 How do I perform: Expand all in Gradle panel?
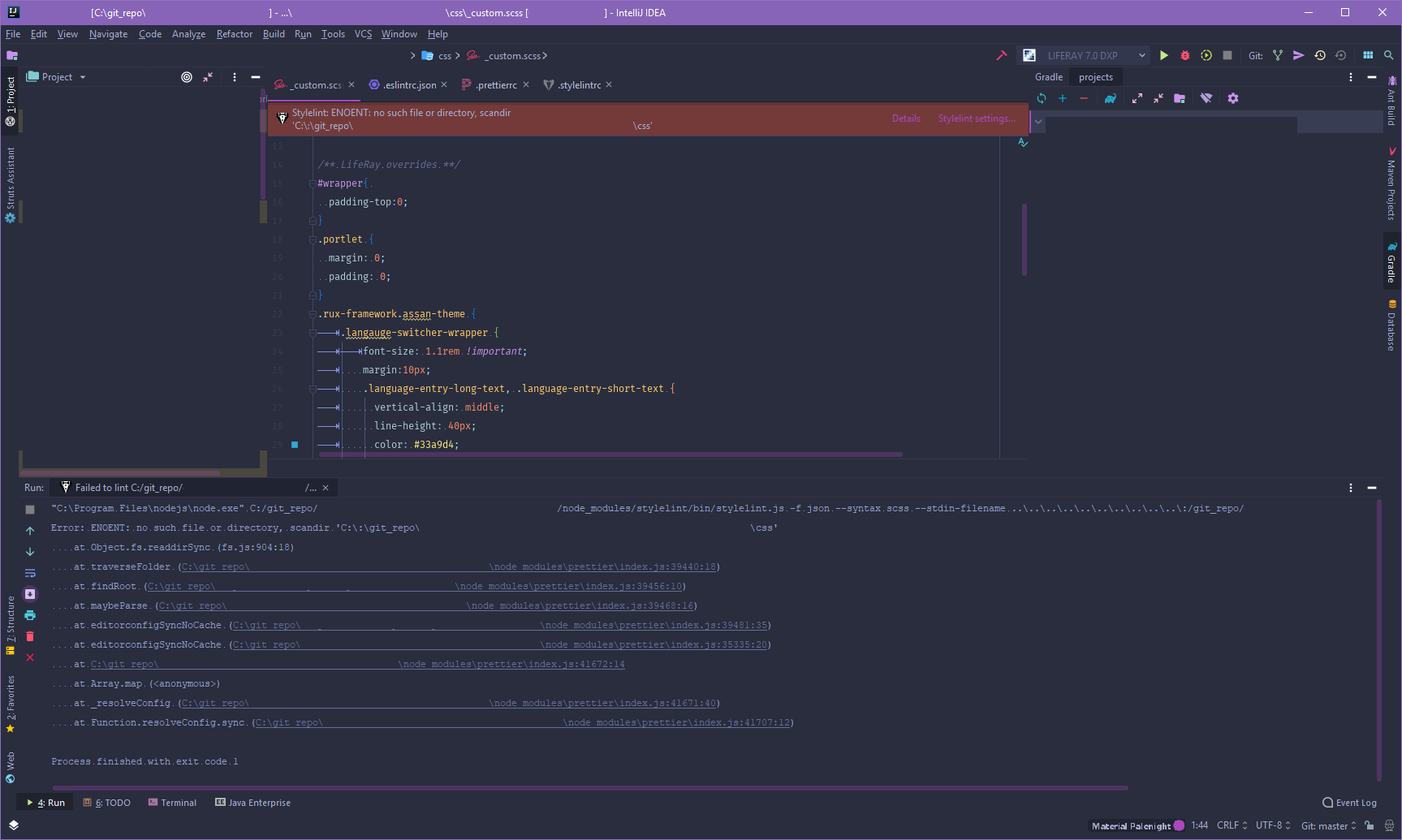coord(1137,98)
